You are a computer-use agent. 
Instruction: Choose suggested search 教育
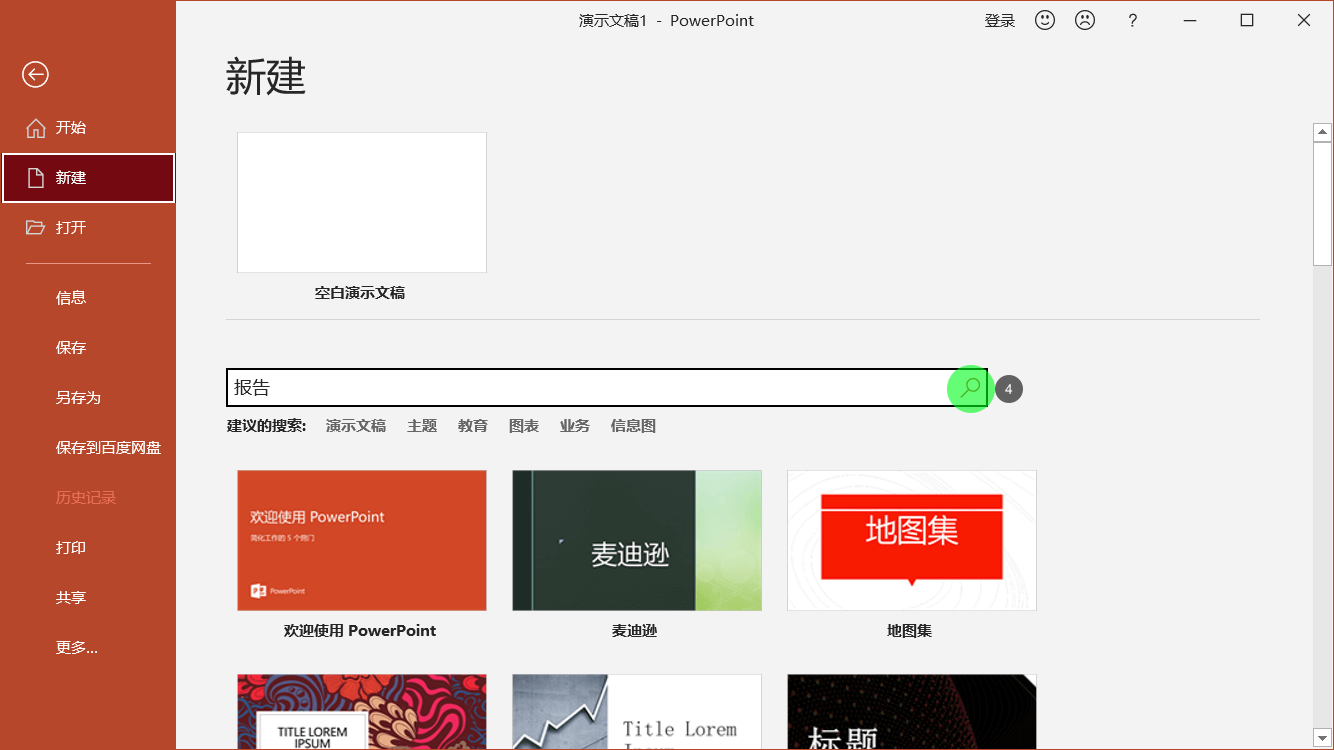[473, 426]
